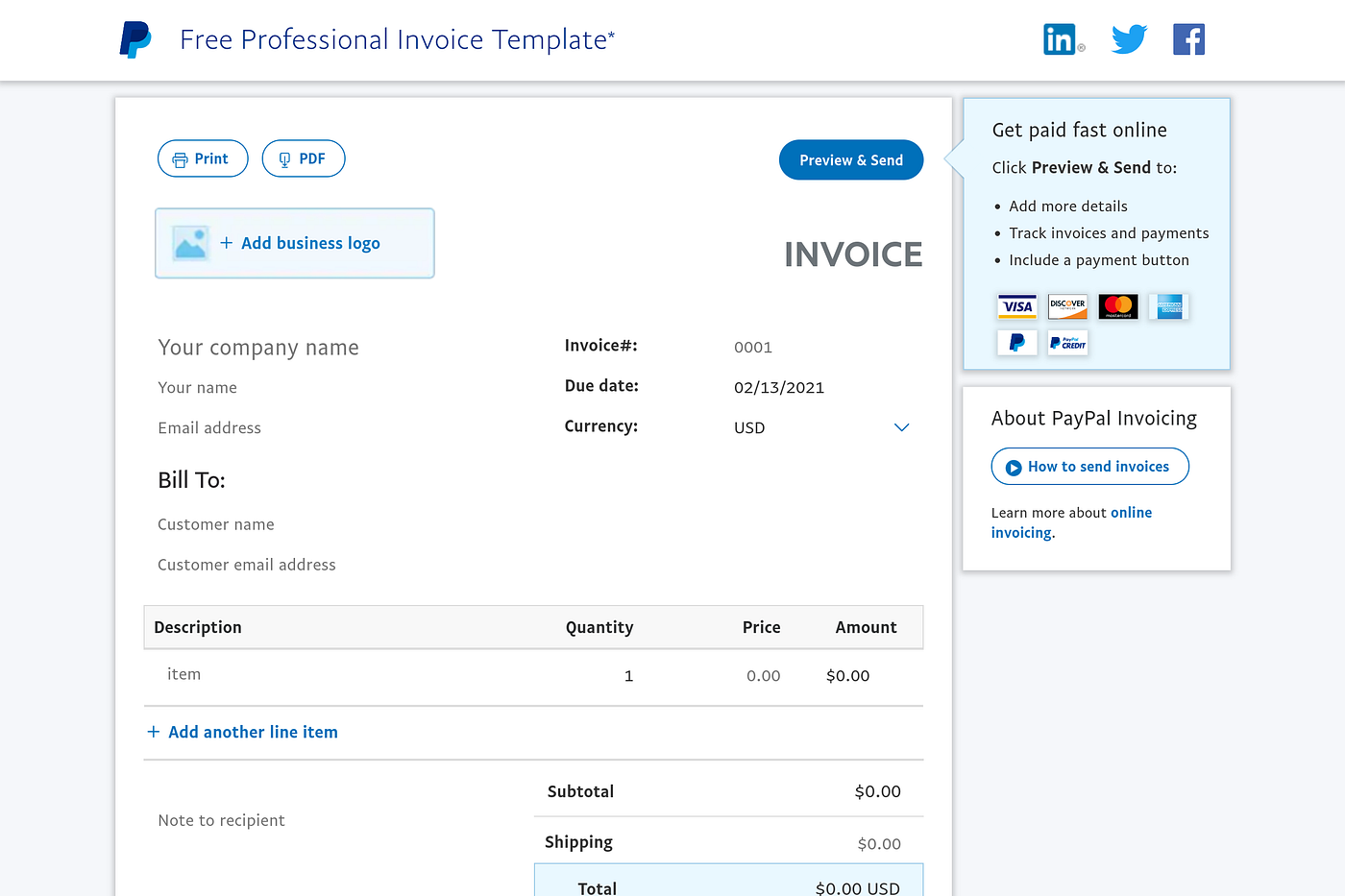Edit the price value 0.00
This screenshot has height=896, width=1345.
(x=764, y=676)
